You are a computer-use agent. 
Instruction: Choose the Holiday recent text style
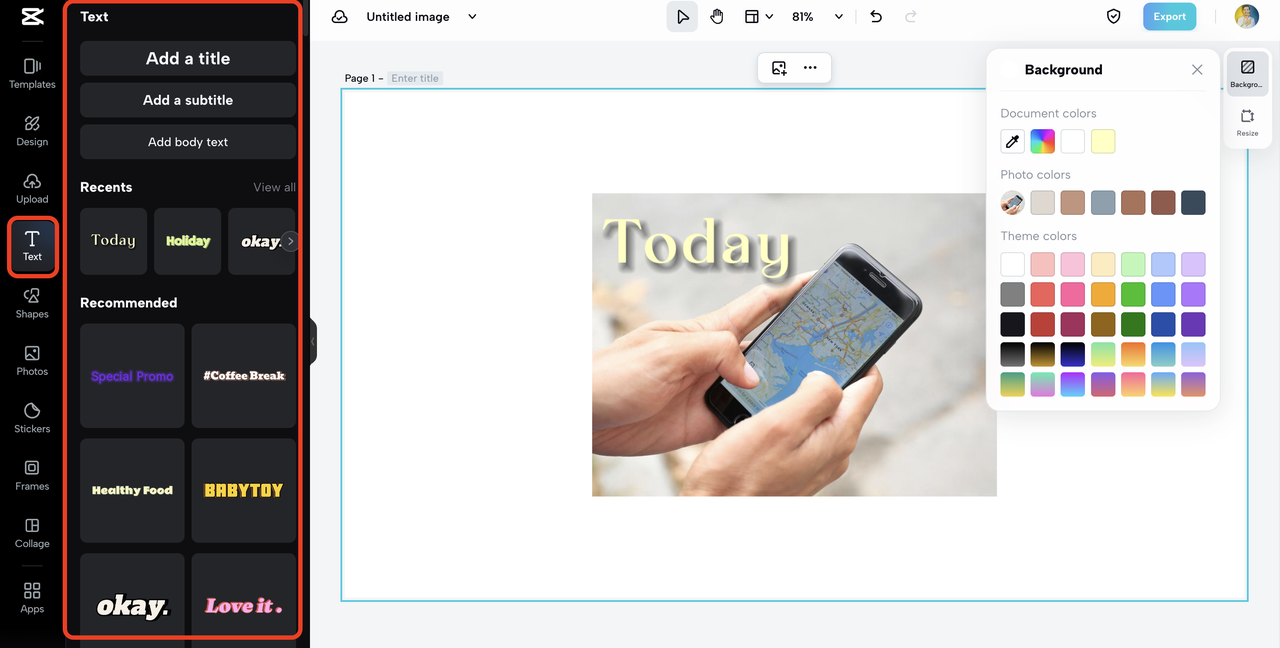click(x=188, y=241)
